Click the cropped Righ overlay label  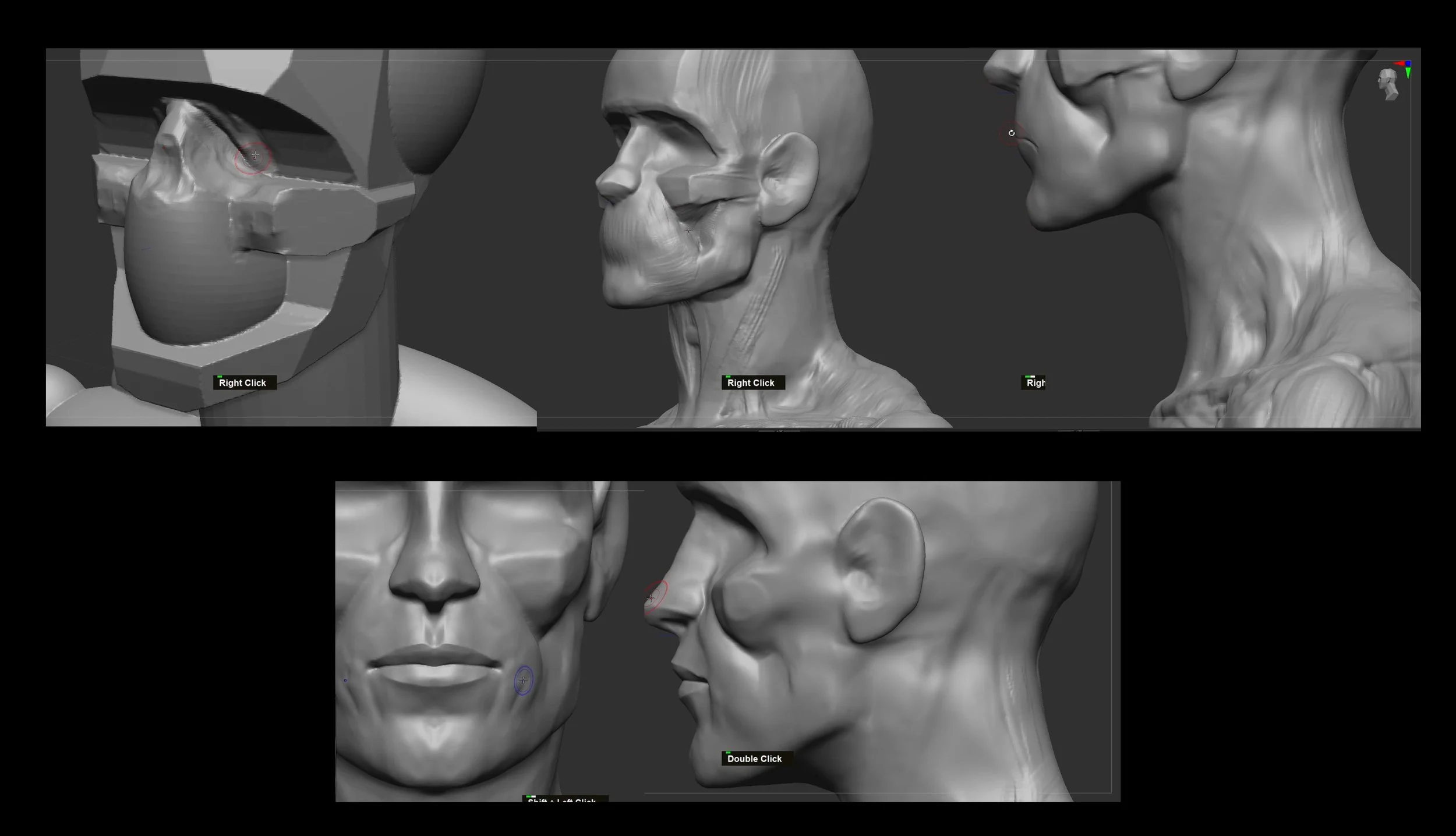(1034, 382)
